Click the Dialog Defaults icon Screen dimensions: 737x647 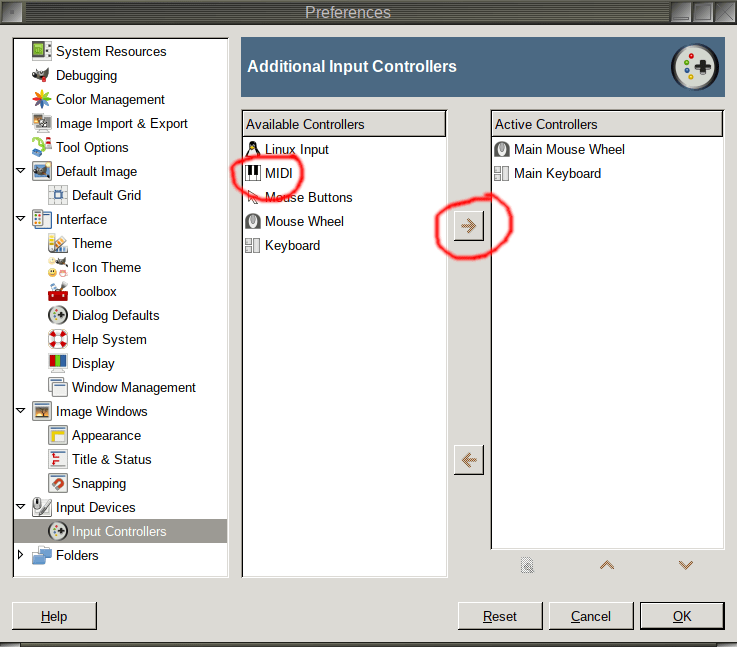tap(57, 315)
